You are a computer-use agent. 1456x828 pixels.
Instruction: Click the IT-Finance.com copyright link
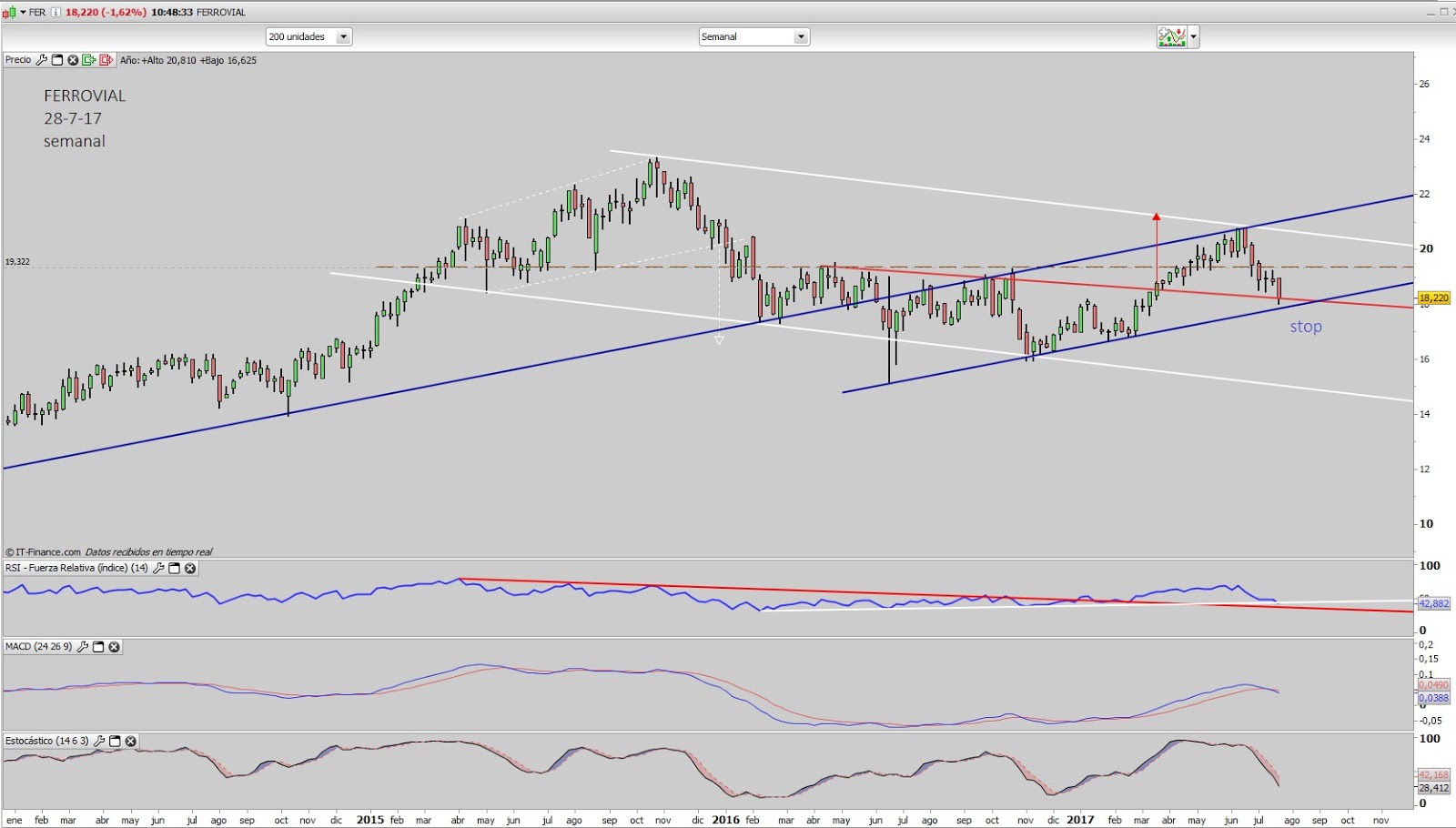44,552
